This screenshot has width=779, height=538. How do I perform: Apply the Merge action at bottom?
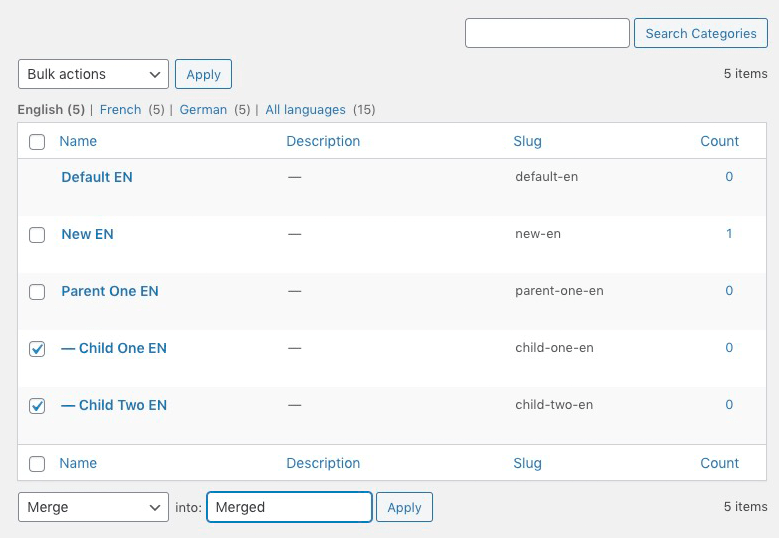tap(404, 507)
